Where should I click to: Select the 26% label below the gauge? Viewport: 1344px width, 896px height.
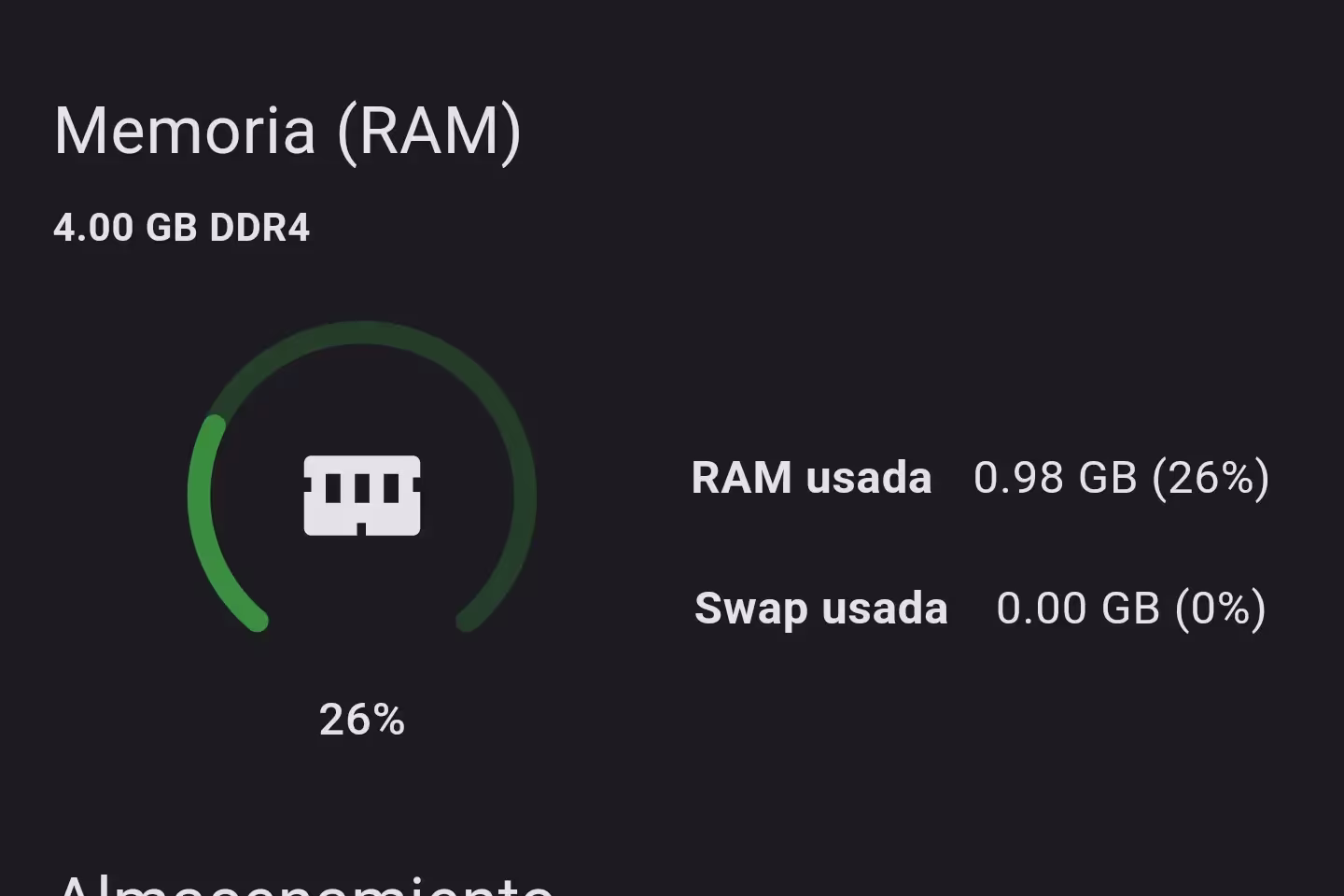coord(362,720)
